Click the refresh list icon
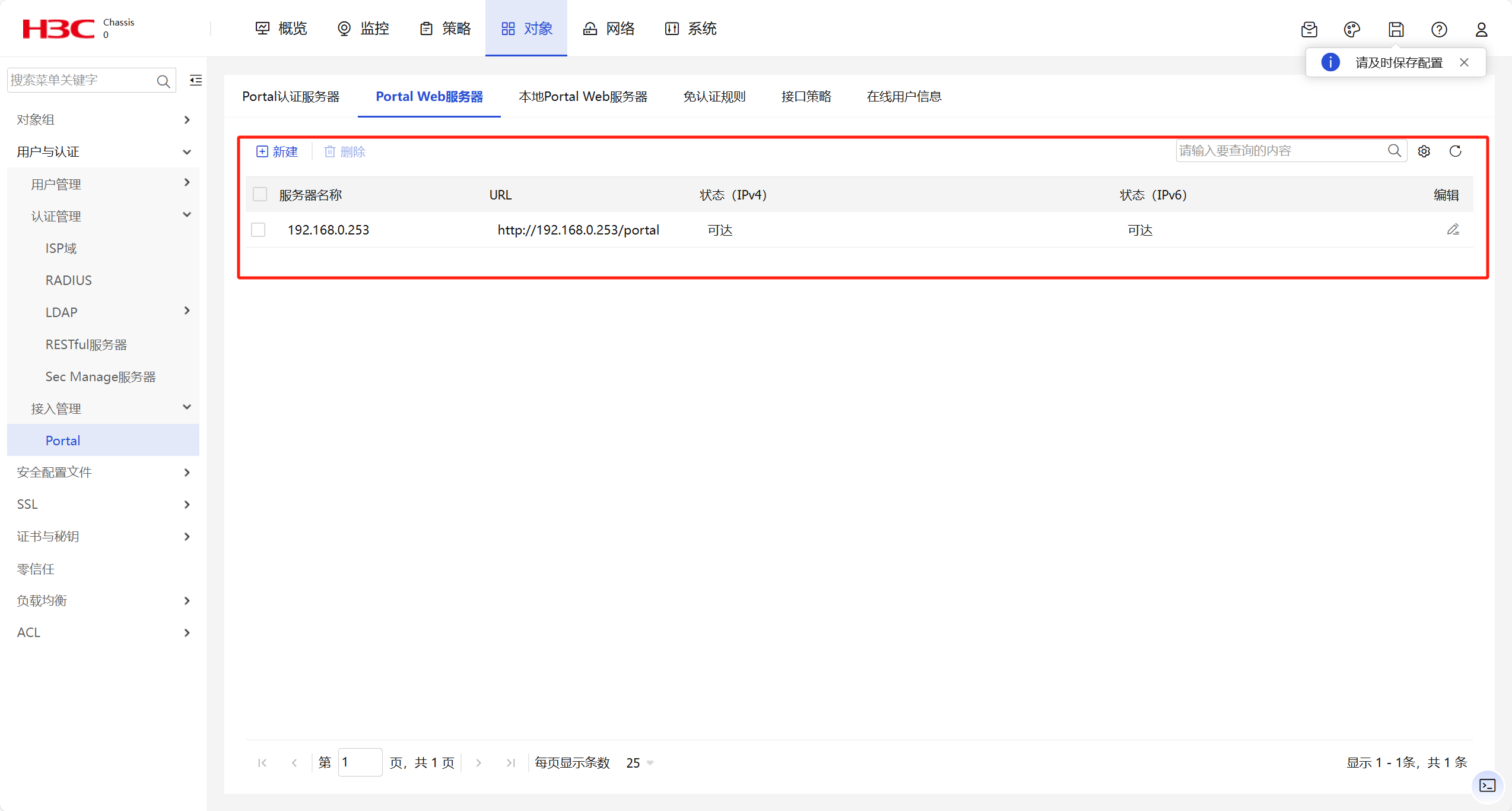Viewport: 1512px width, 811px height. pos(1456,151)
